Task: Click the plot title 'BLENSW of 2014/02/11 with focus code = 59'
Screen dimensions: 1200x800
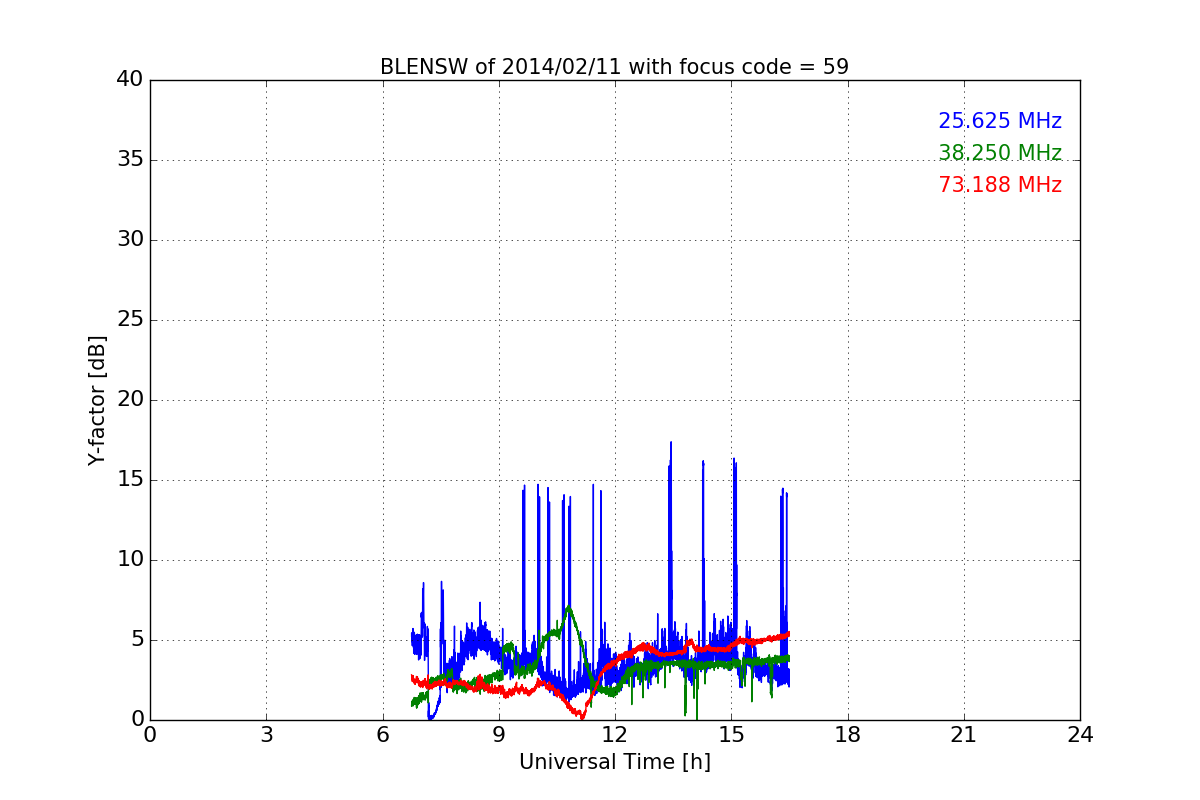Action: tap(614, 67)
